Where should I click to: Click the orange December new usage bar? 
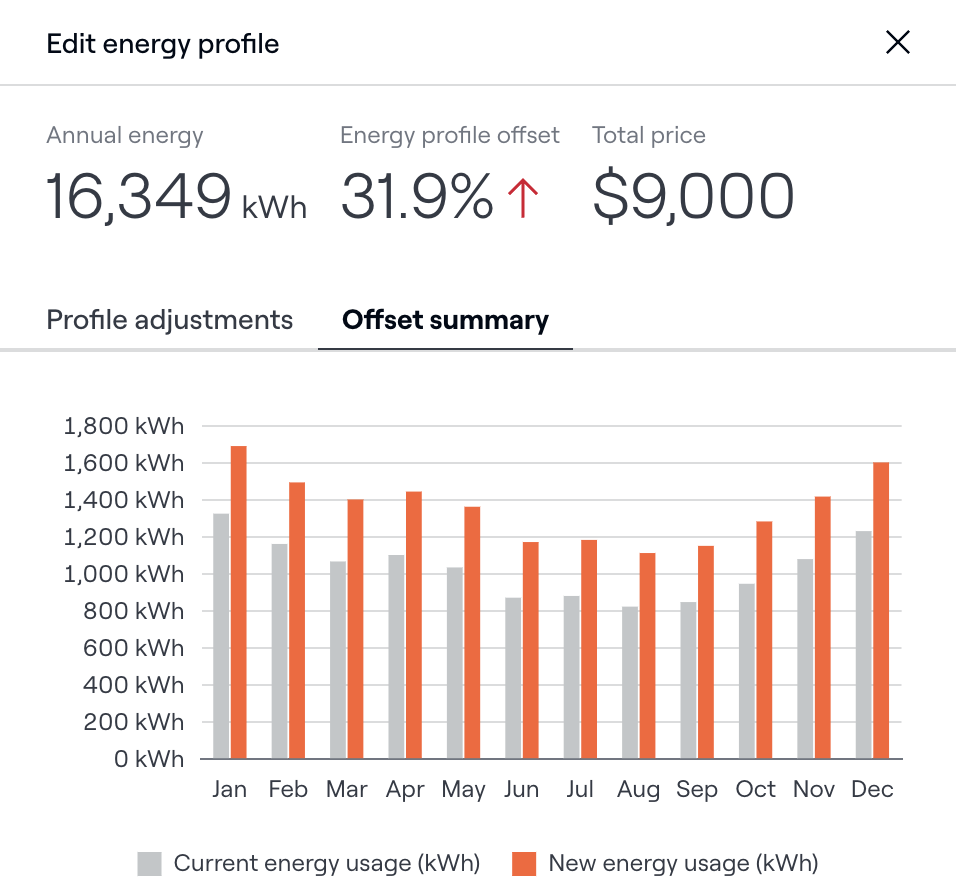point(881,610)
